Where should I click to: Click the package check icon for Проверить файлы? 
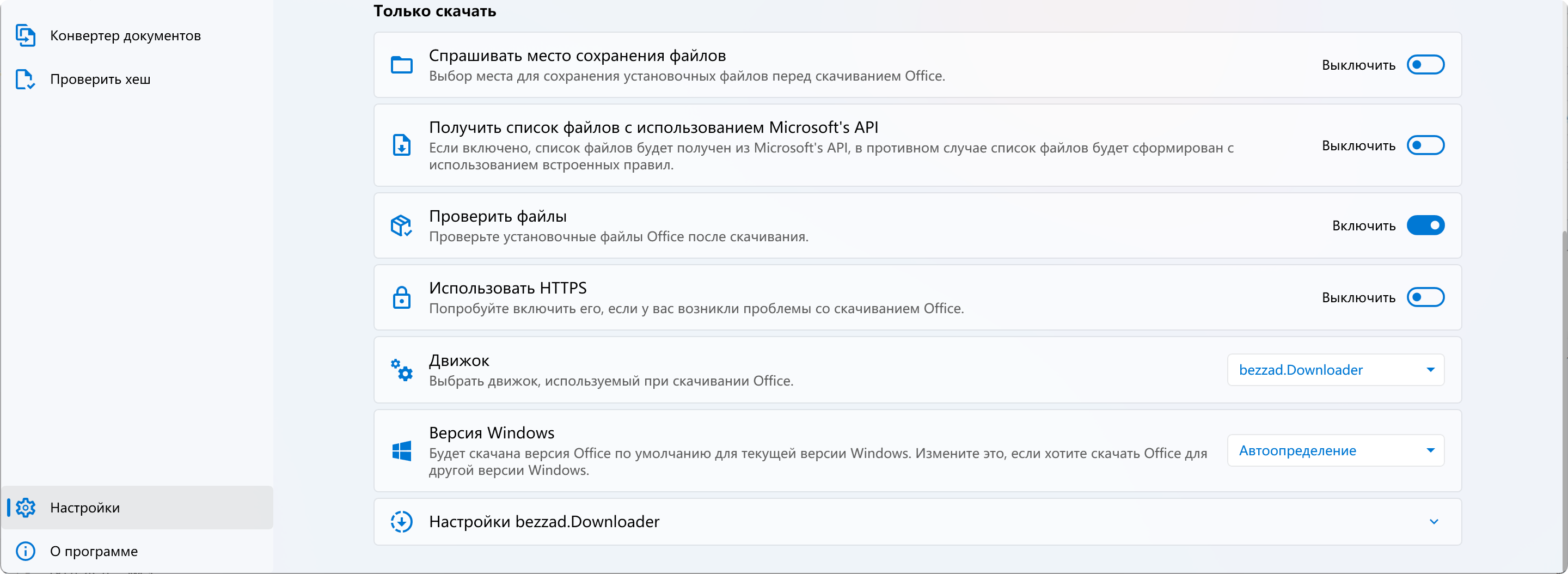click(x=402, y=225)
